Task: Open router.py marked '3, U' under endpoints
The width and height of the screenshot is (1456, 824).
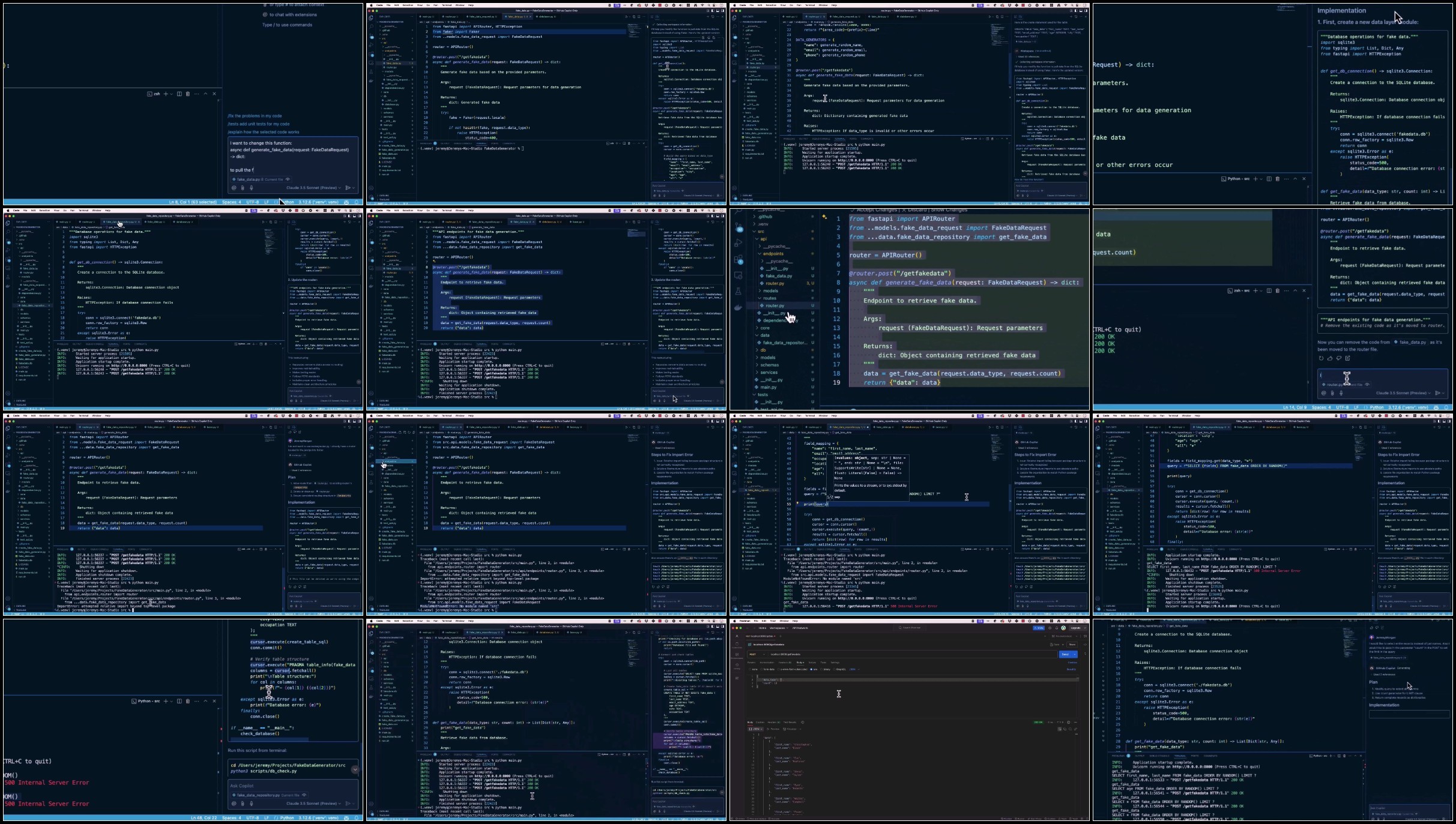Action: pos(774,283)
